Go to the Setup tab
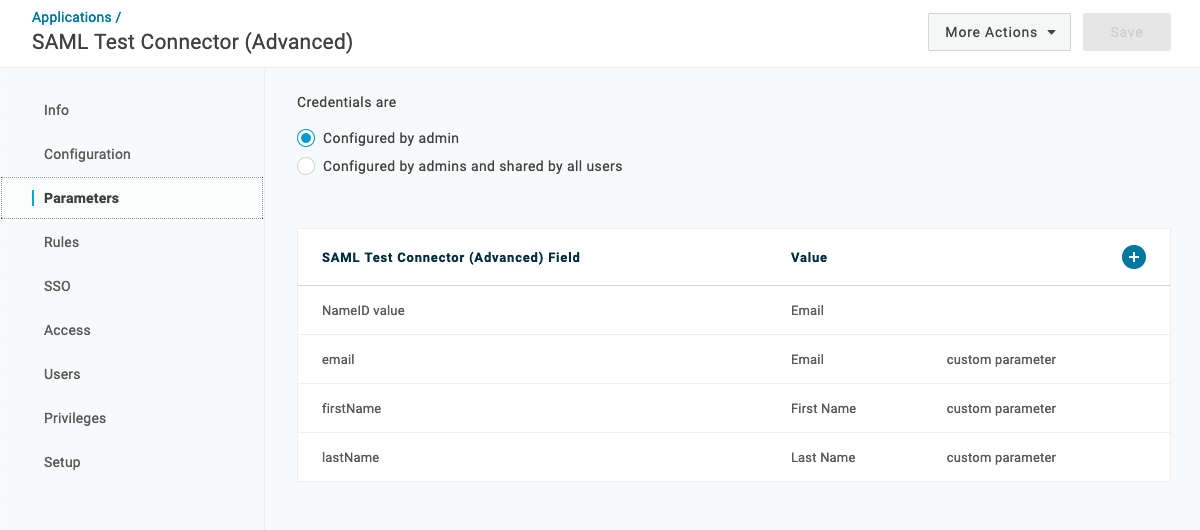Viewport: 1200px width, 530px height. (x=62, y=462)
